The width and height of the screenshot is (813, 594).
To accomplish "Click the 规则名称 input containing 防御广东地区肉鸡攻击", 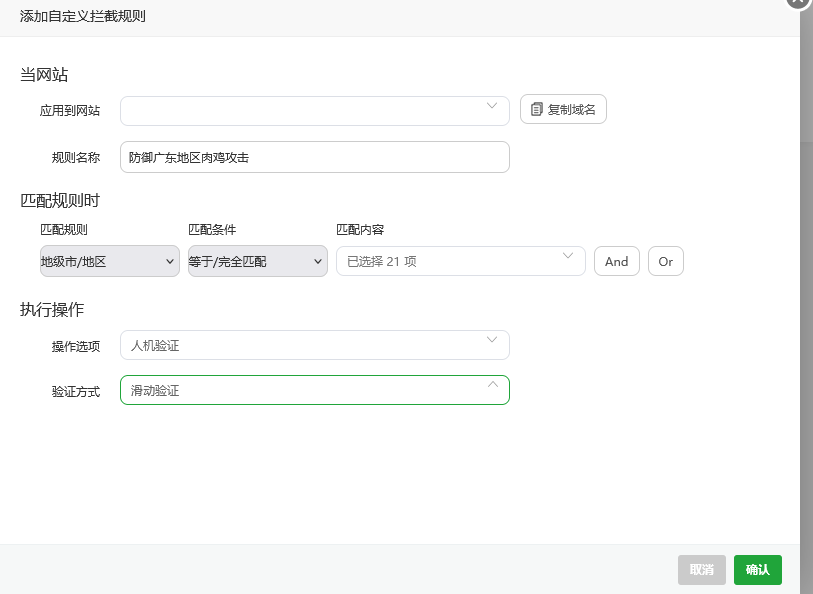I will pyautogui.click(x=315, y=157).
